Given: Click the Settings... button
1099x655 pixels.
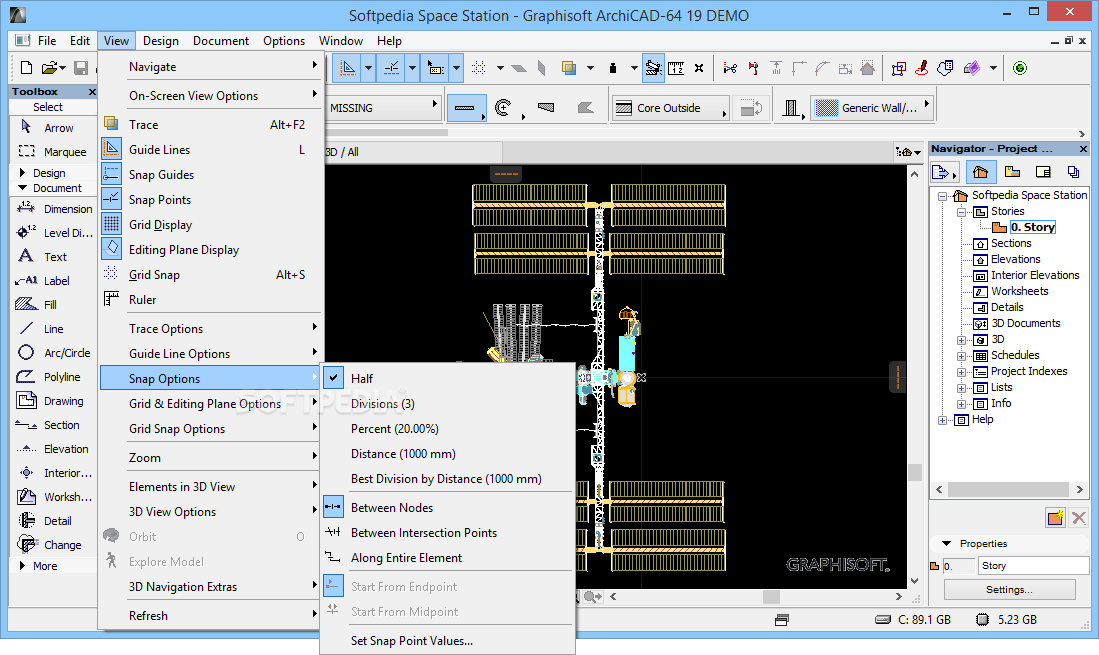Looking at the screenshot, I should point(1009,589).
